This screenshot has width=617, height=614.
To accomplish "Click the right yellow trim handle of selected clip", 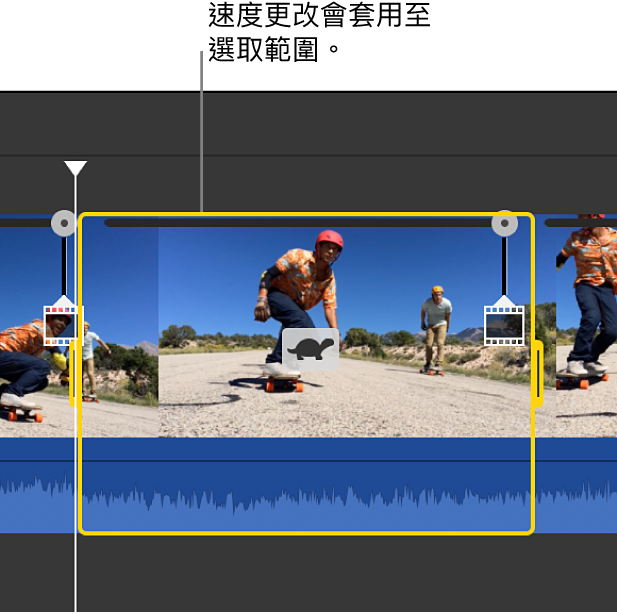I will 537,374.
